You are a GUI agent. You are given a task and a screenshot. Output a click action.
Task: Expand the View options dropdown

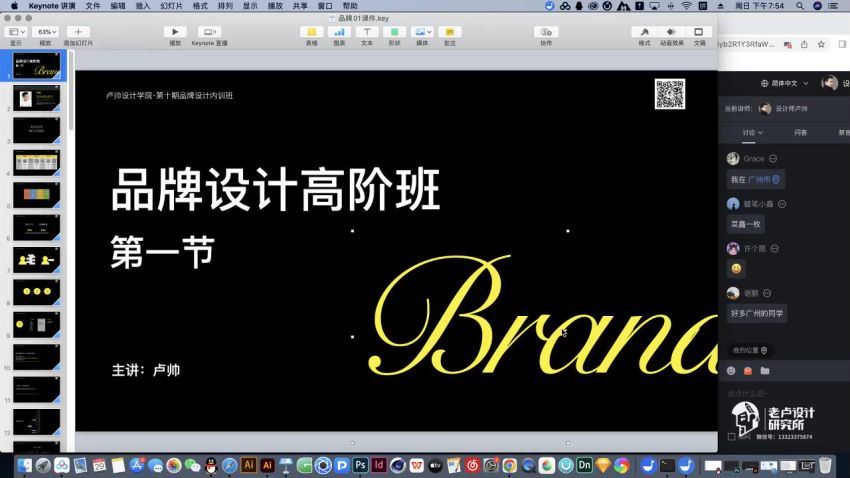[16, 32]
